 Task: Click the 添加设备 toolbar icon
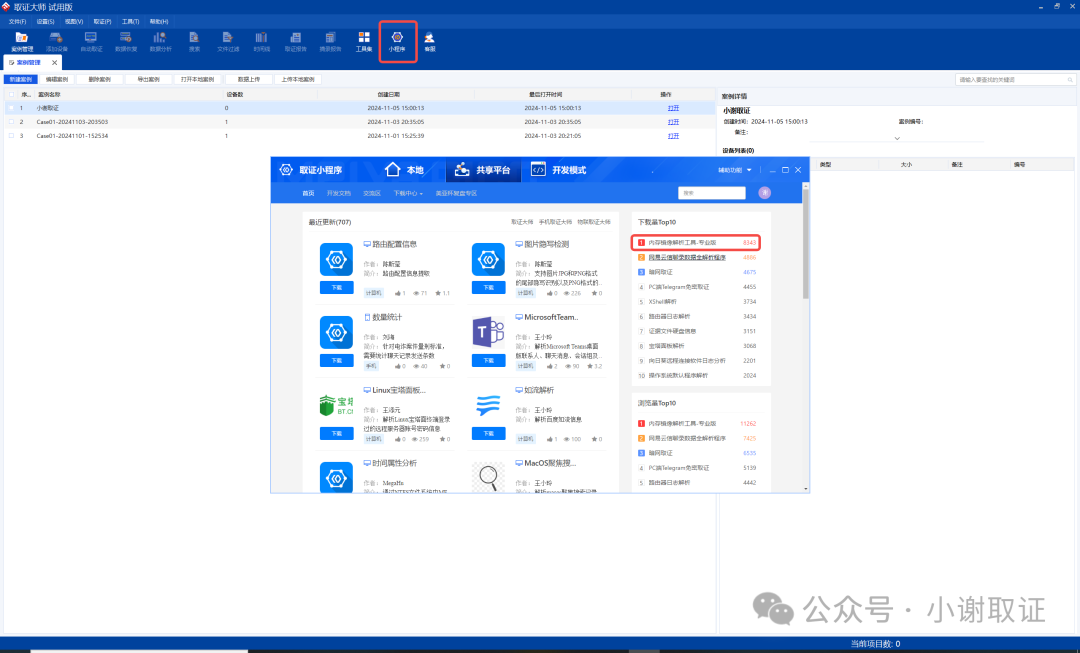56,42
